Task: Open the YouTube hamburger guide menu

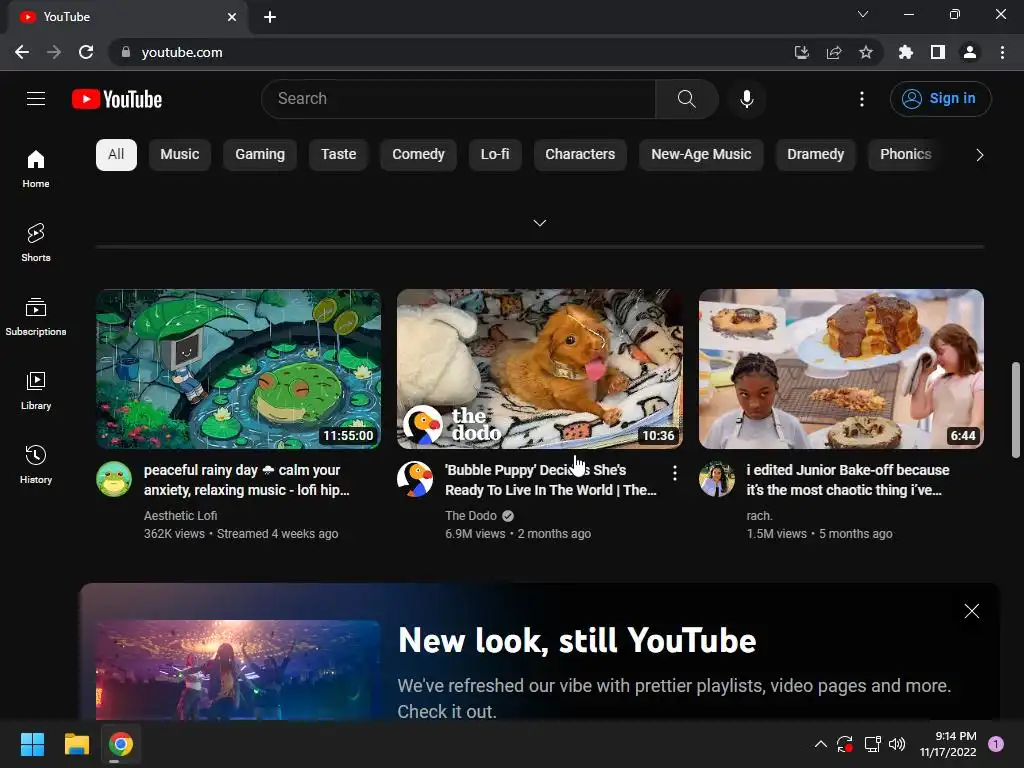Action: tap(36, 99)
